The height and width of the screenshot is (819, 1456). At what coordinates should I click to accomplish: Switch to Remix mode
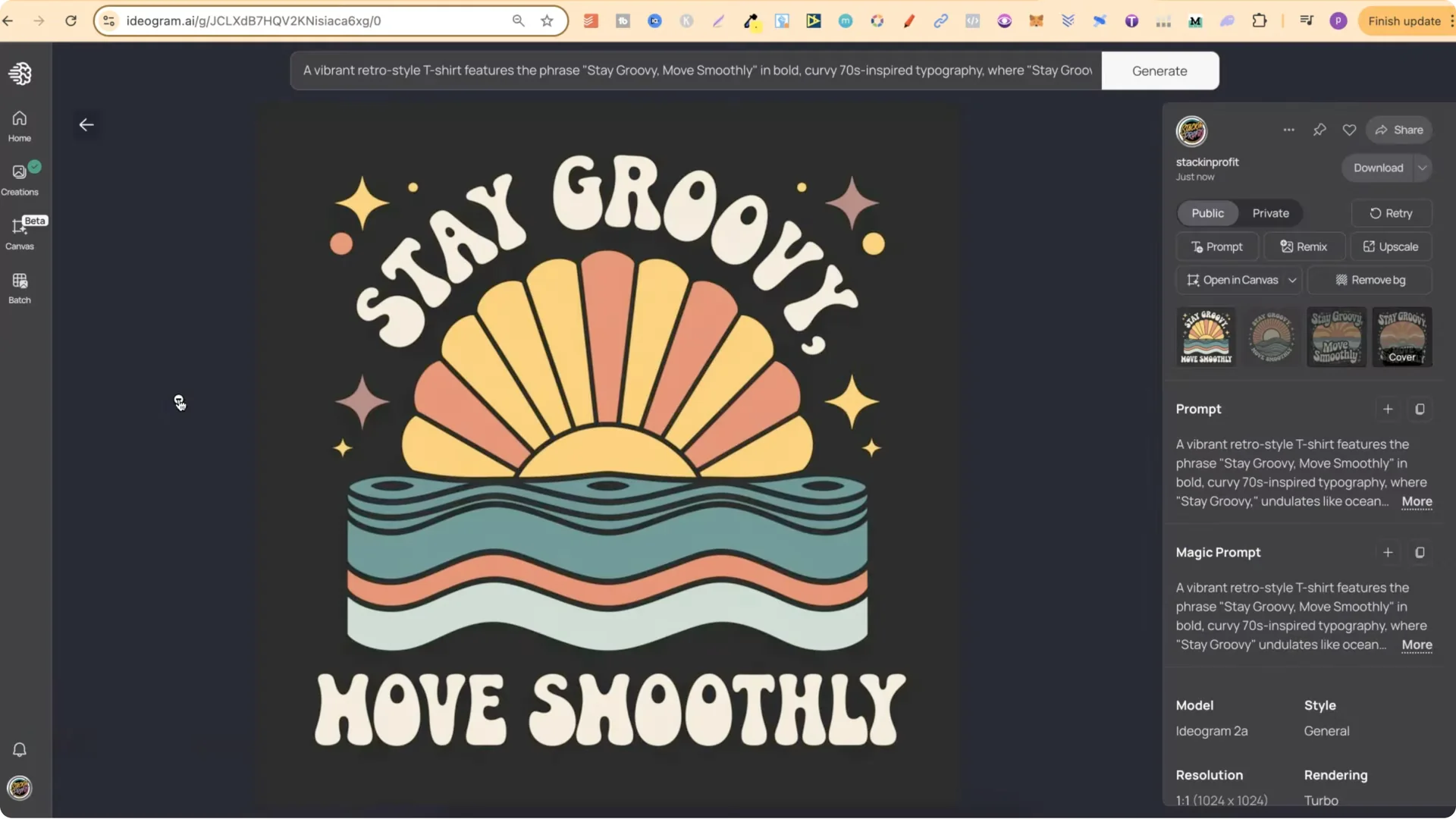click(1305, 246)
